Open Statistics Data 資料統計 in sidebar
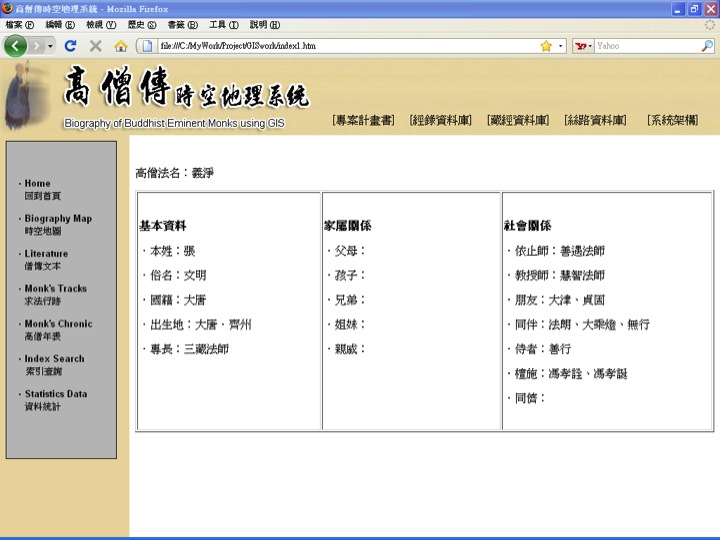Image resolution: width=720 pixels, height=540 pixels. click(56, 399)
